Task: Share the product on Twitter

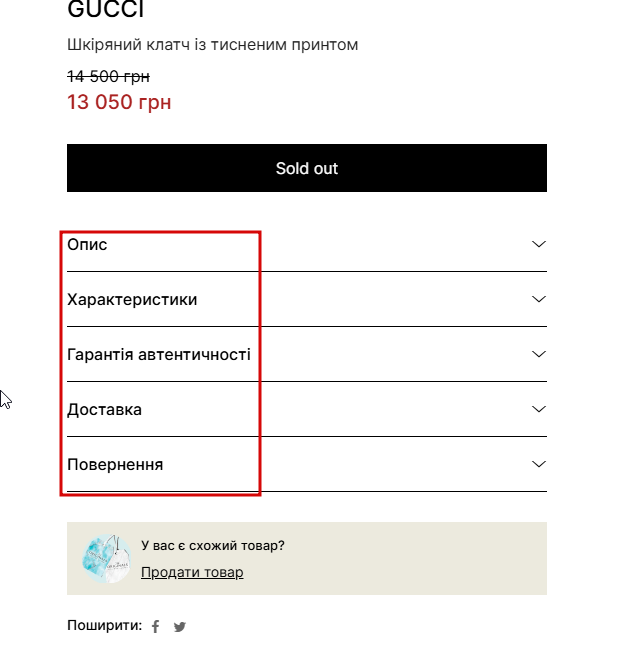Action: tap(180, 627)
